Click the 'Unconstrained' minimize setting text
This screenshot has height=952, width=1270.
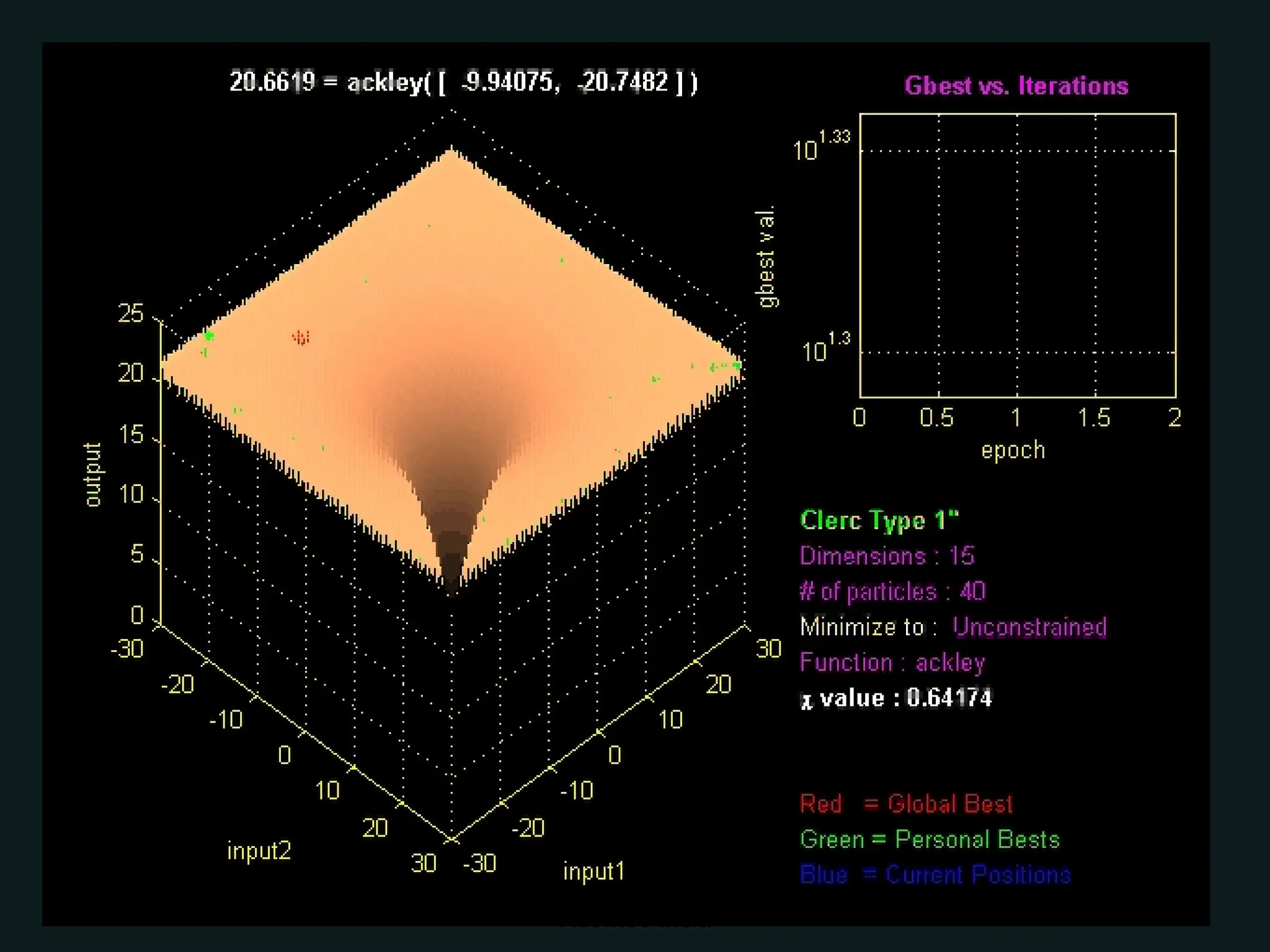coord(1029,627)
